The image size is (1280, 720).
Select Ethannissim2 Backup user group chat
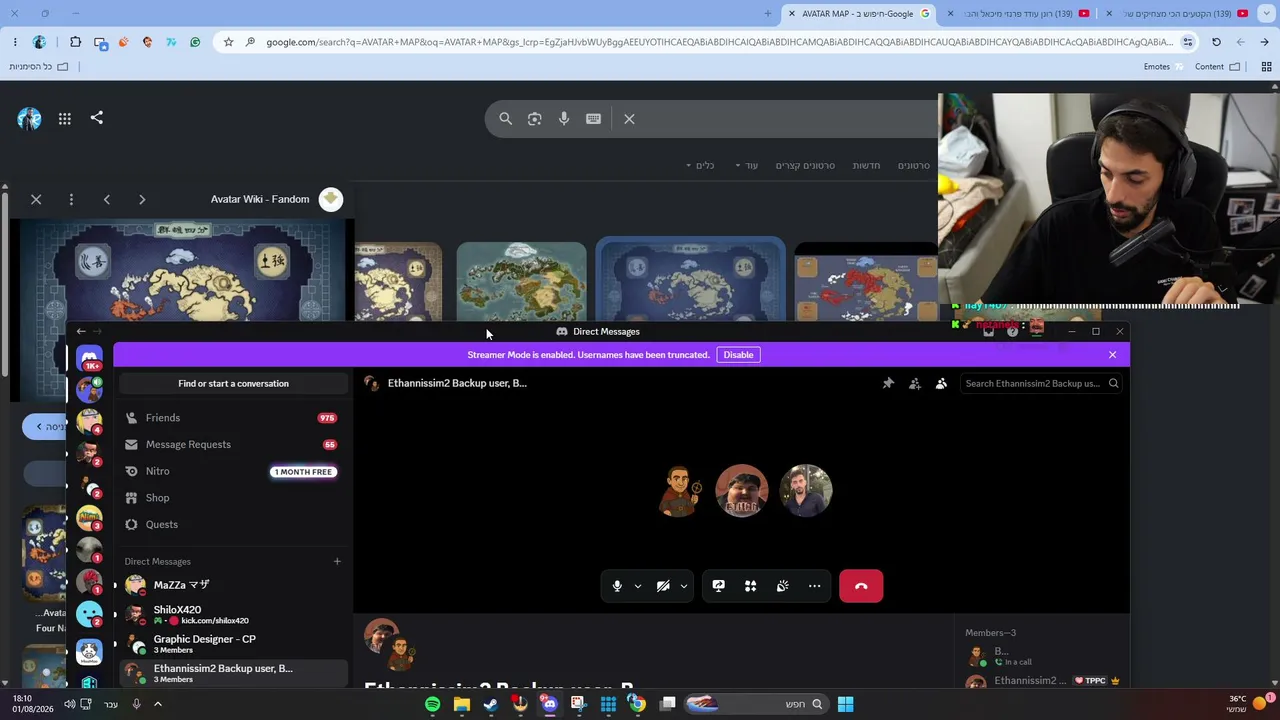click(233, 673)
